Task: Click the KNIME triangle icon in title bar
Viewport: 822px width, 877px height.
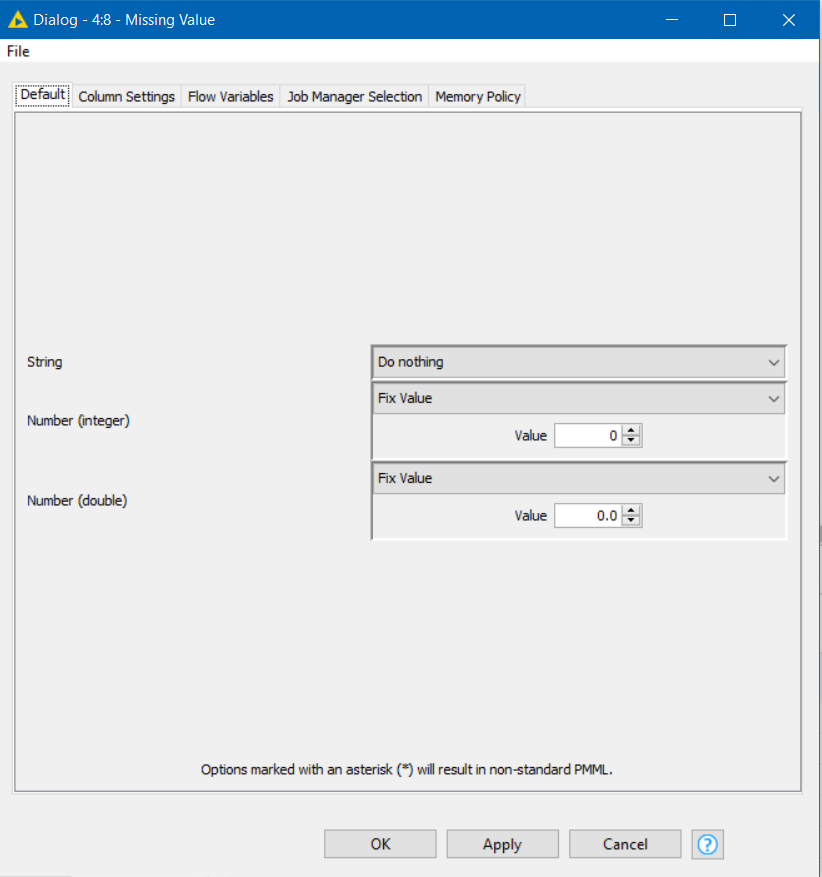Action: coord(17,20)
